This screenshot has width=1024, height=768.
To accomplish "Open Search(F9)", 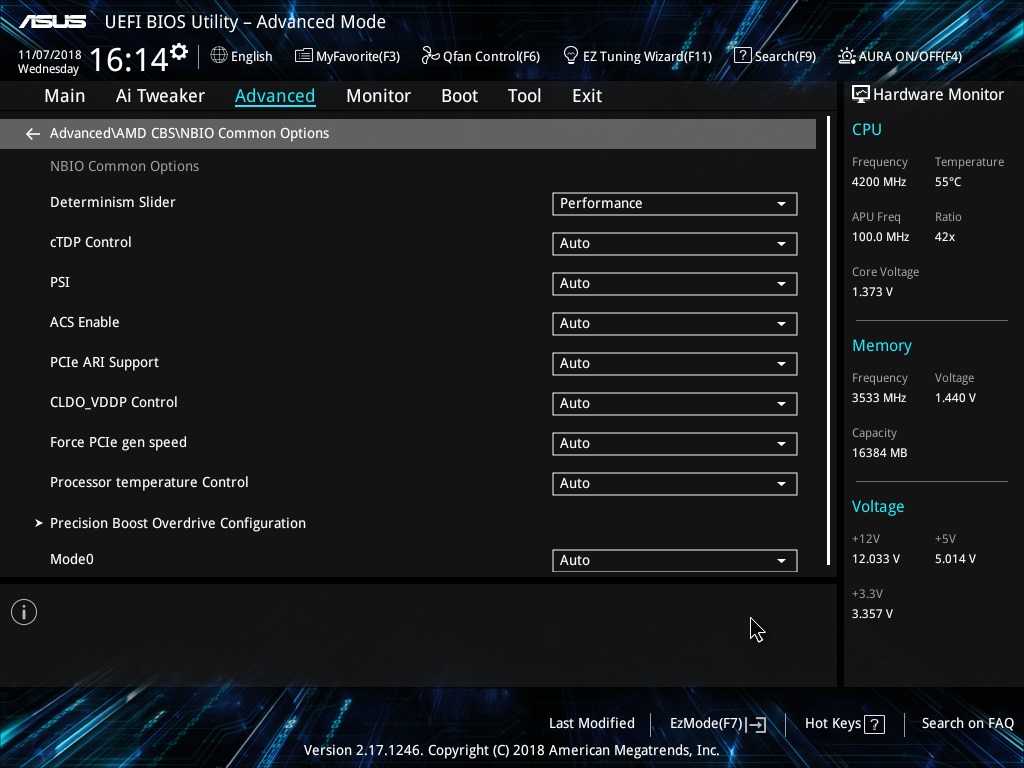I will coord(775,56).
